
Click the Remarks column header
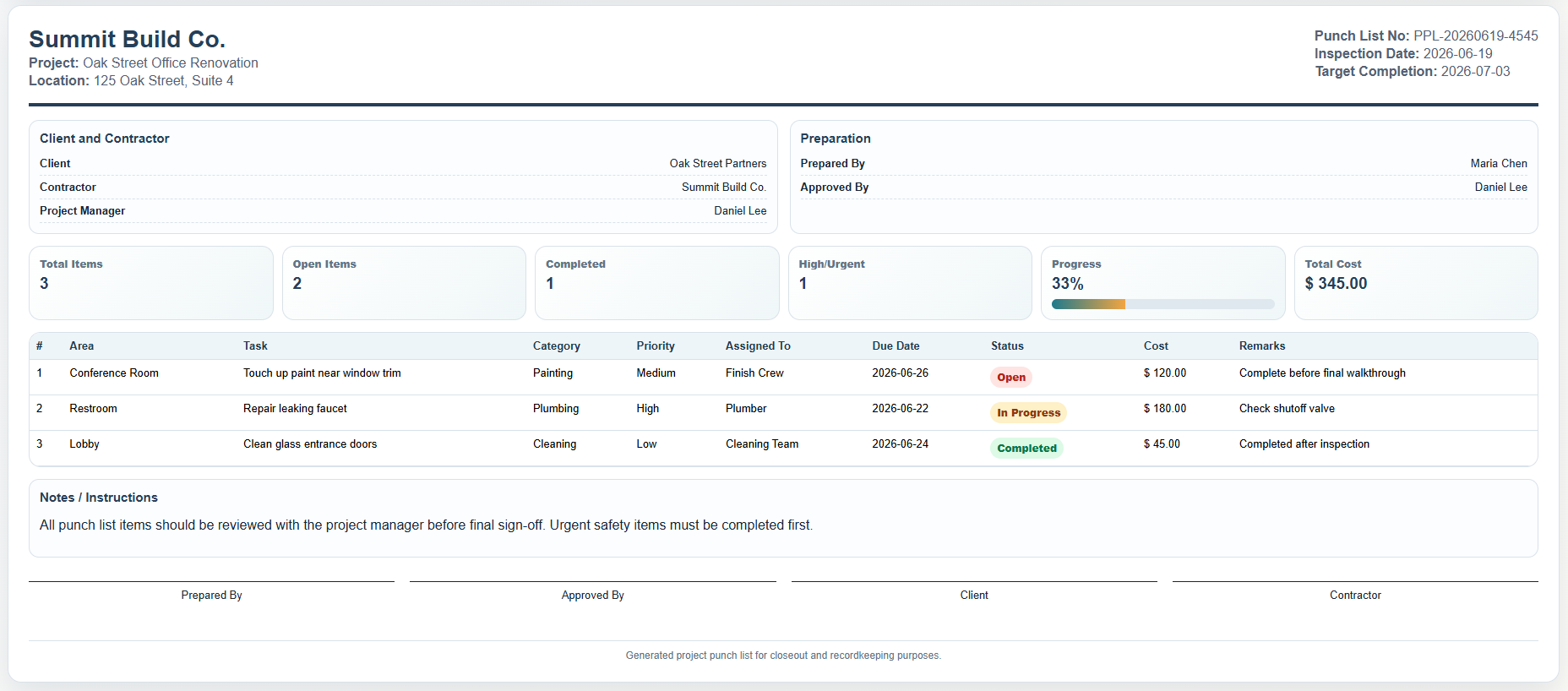click(x=1262, y=346)
